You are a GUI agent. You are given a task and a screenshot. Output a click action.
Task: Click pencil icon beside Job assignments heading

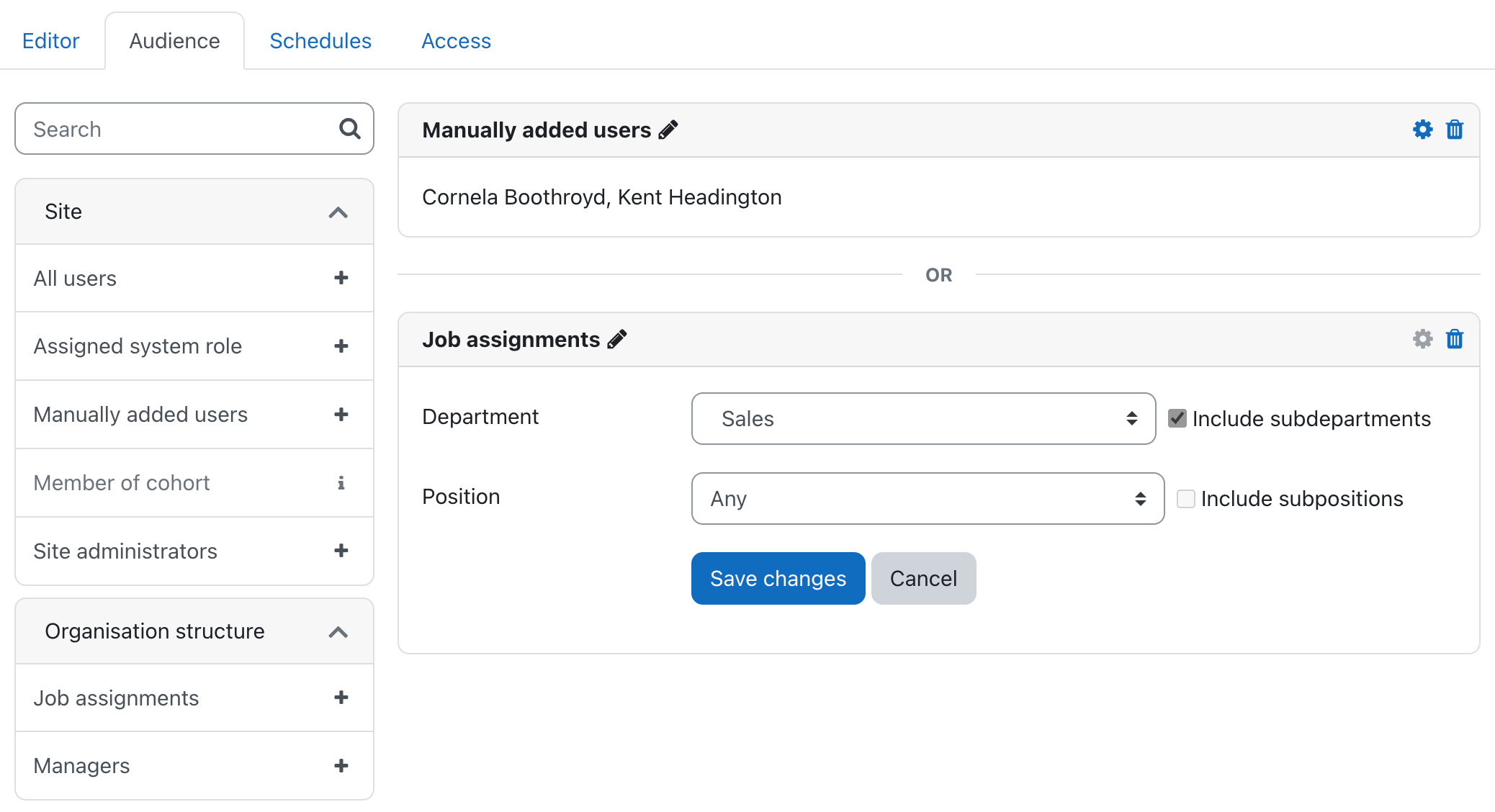coord(617,339)
